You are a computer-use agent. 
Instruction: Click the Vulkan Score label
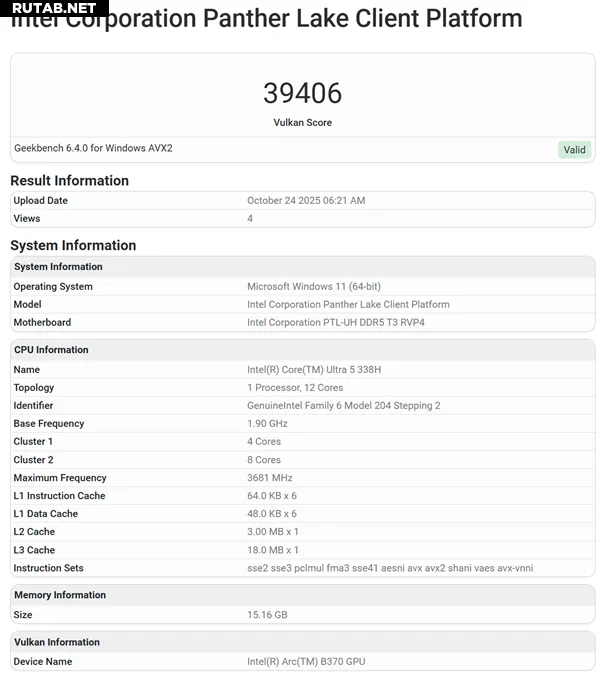[302, 122]
